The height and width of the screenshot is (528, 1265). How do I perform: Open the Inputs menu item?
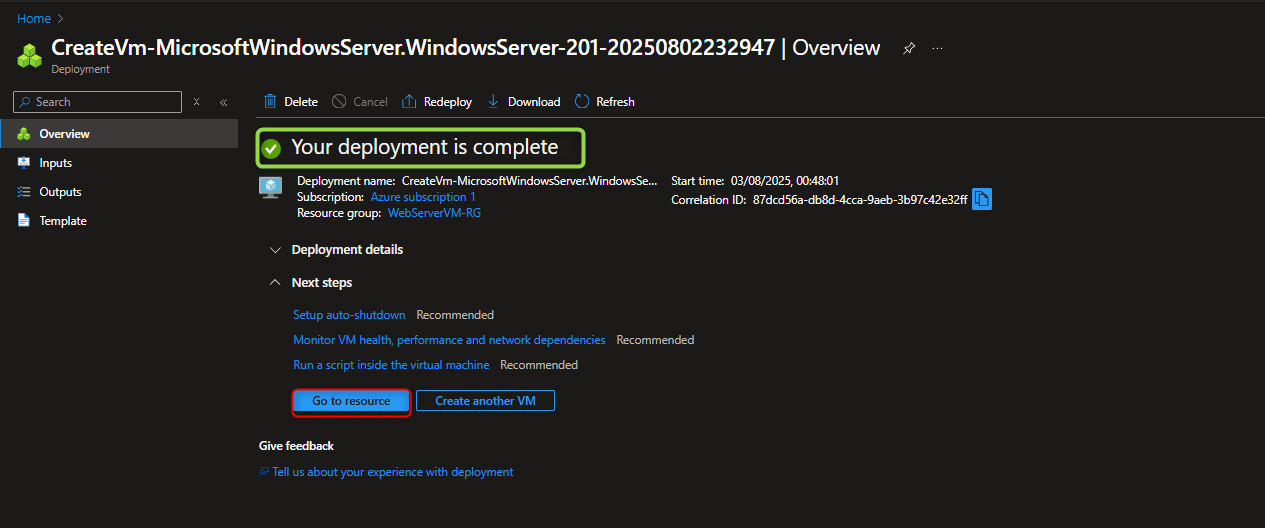pos(119,163)
